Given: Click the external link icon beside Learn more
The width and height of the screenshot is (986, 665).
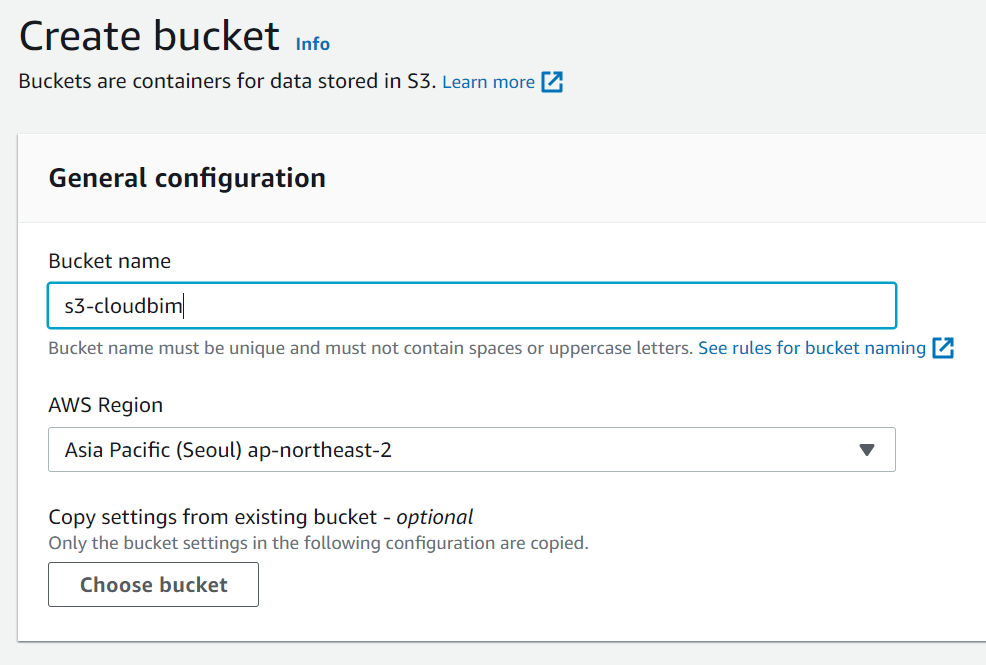Looking at the screenshot, I should (x=552, y=82).
